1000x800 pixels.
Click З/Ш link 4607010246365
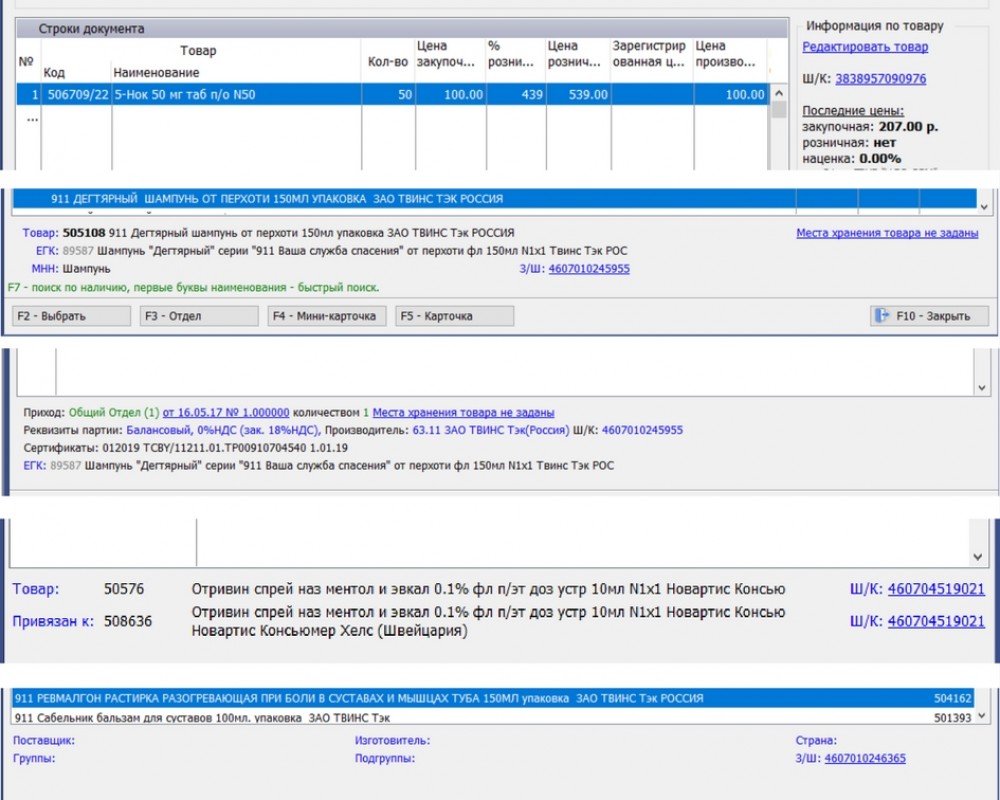point(865,759)
